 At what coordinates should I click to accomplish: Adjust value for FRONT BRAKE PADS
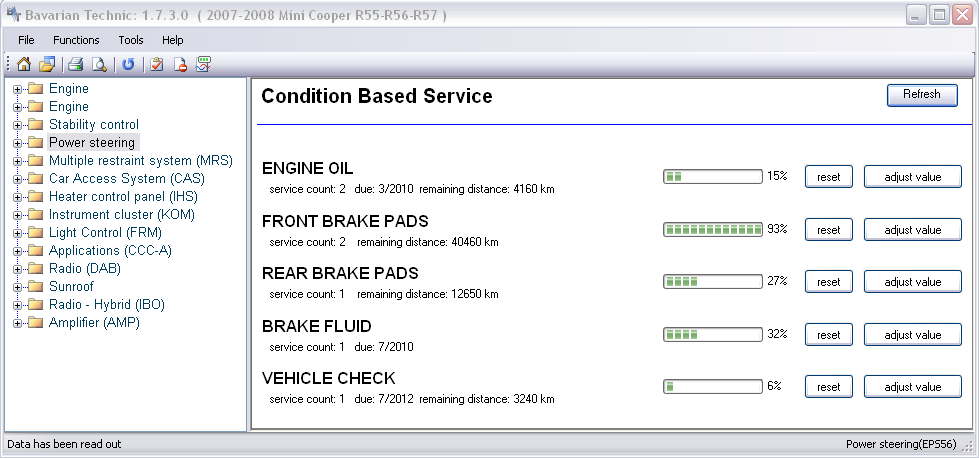point(913,230)
